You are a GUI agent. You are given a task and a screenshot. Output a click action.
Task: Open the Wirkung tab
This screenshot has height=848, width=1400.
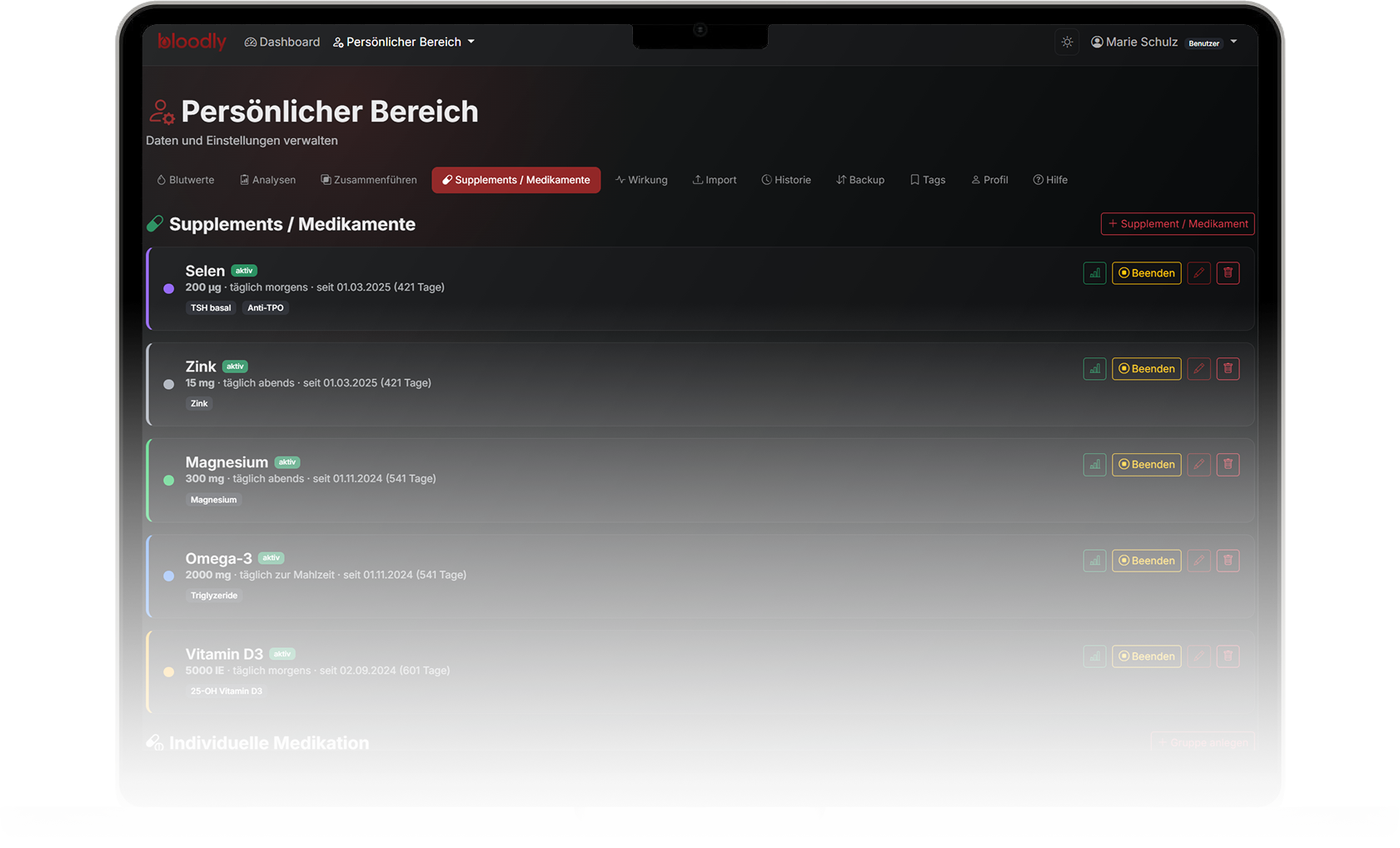click(x=641, y=180)
